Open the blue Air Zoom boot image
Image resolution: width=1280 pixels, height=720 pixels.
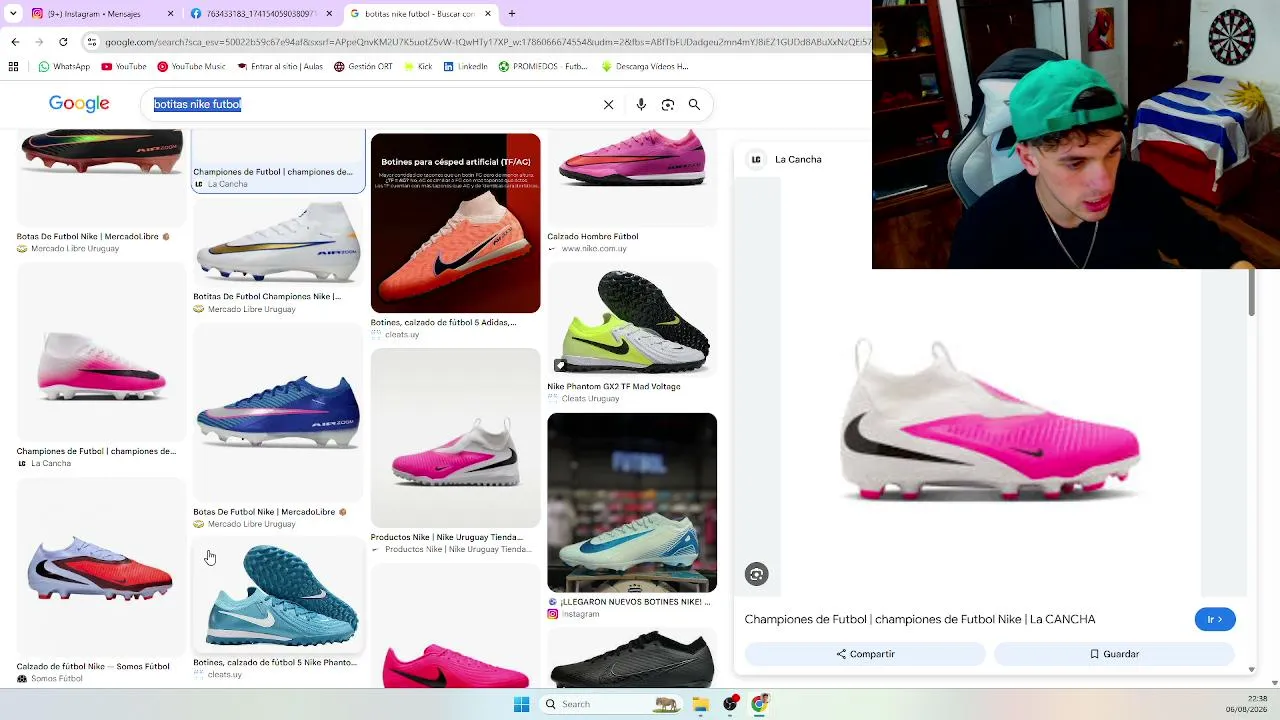click(278, 412)
